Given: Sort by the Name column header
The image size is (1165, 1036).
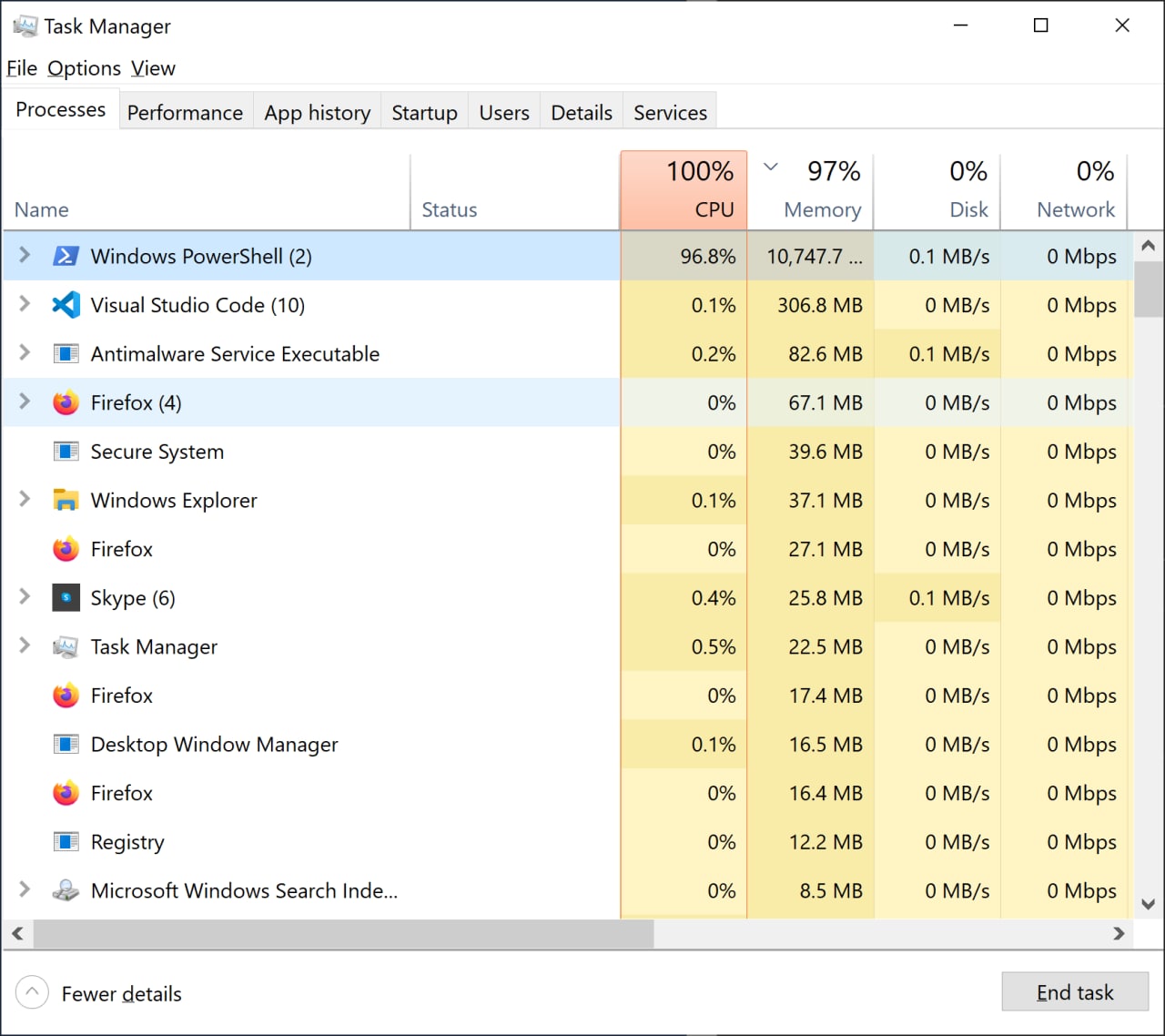Looking at the screenshot, I should click(207, 190).
